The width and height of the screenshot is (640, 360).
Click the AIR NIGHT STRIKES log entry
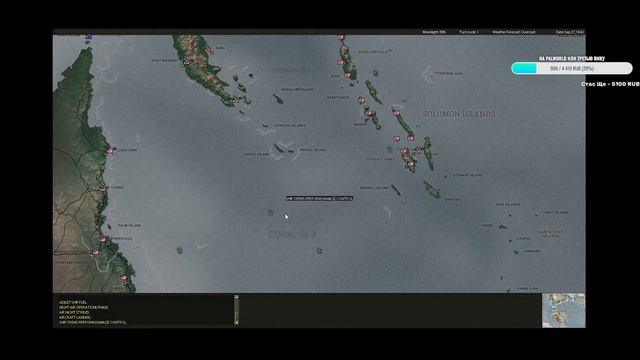74,312
